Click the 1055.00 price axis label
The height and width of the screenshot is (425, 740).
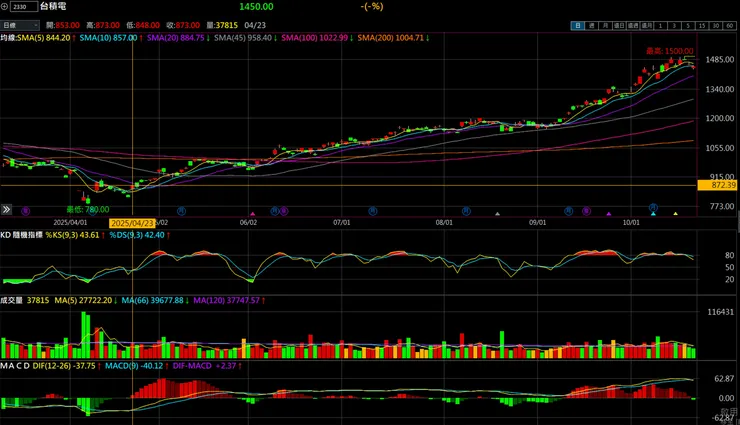point(720,148)
